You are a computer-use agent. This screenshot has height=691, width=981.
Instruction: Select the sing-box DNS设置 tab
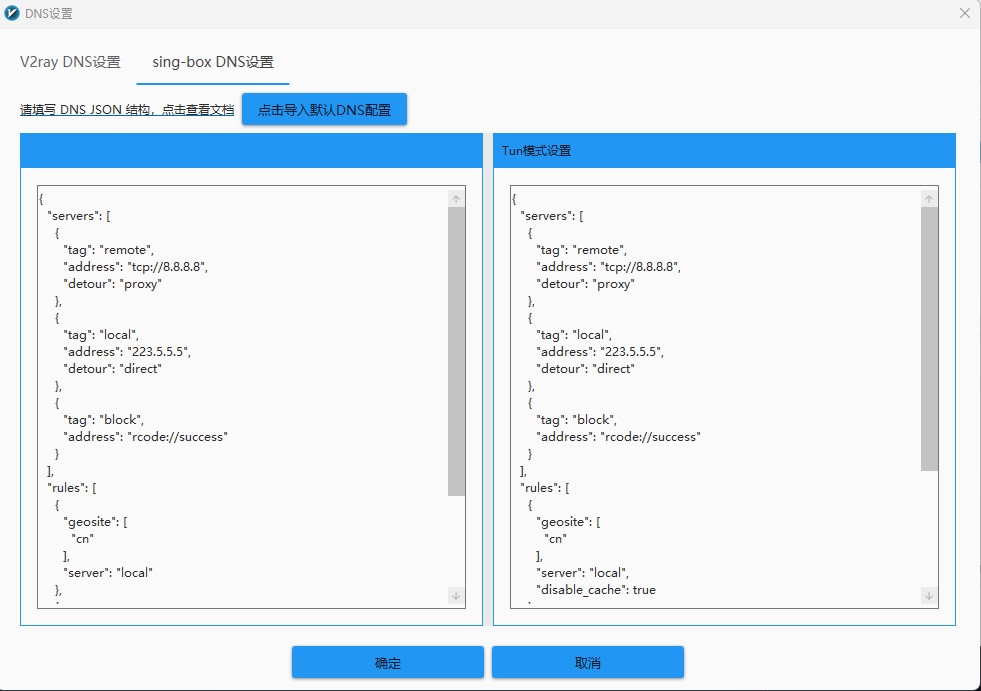coord(211,60)
